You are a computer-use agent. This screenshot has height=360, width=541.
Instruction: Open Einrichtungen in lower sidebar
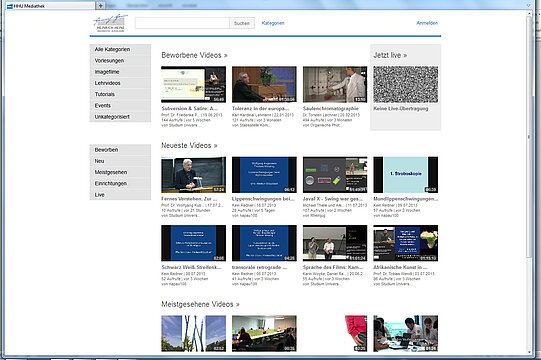click(x=120, y=183)
